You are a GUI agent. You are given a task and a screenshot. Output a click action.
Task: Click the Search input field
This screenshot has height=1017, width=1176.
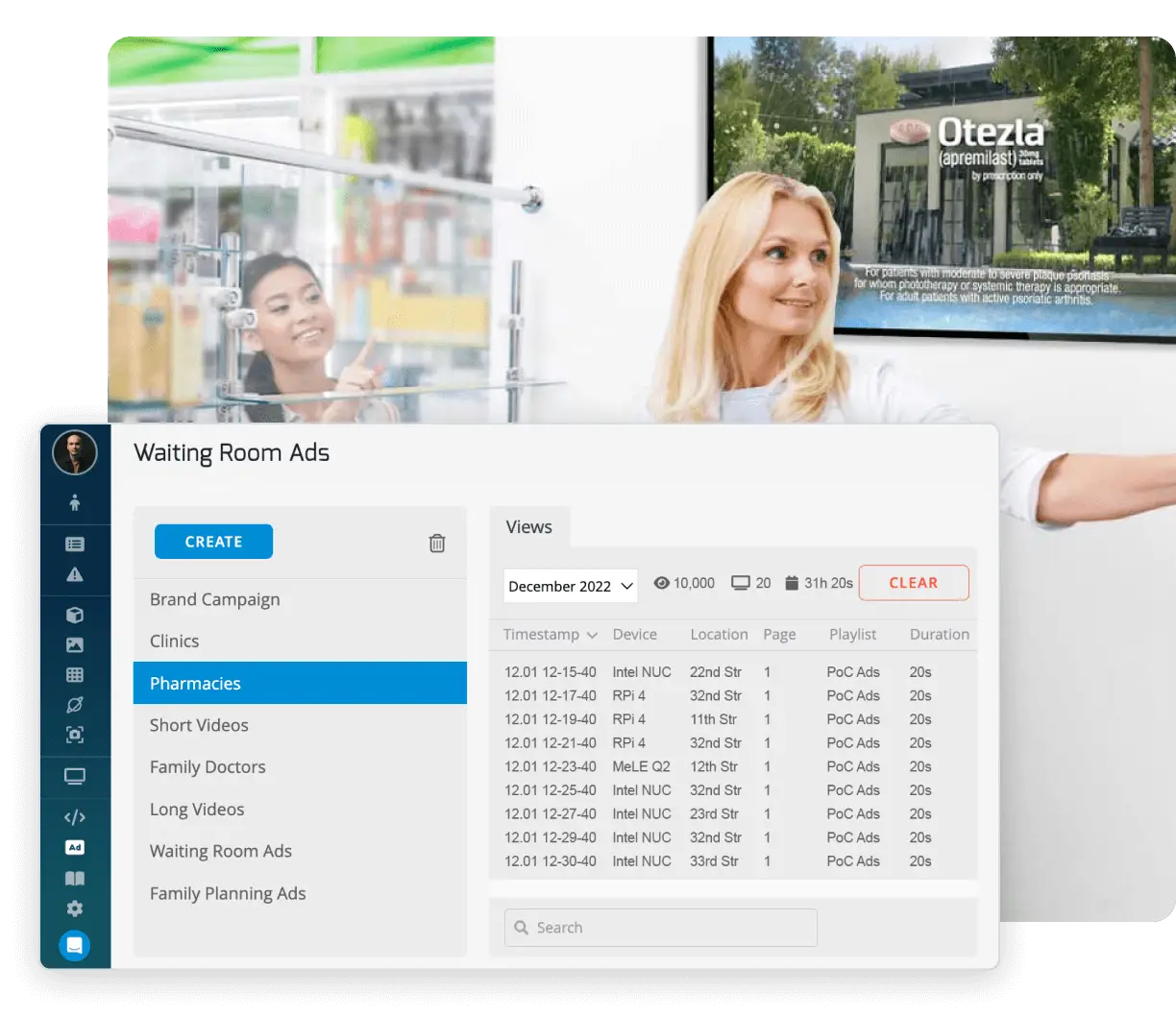click(661, 928)
